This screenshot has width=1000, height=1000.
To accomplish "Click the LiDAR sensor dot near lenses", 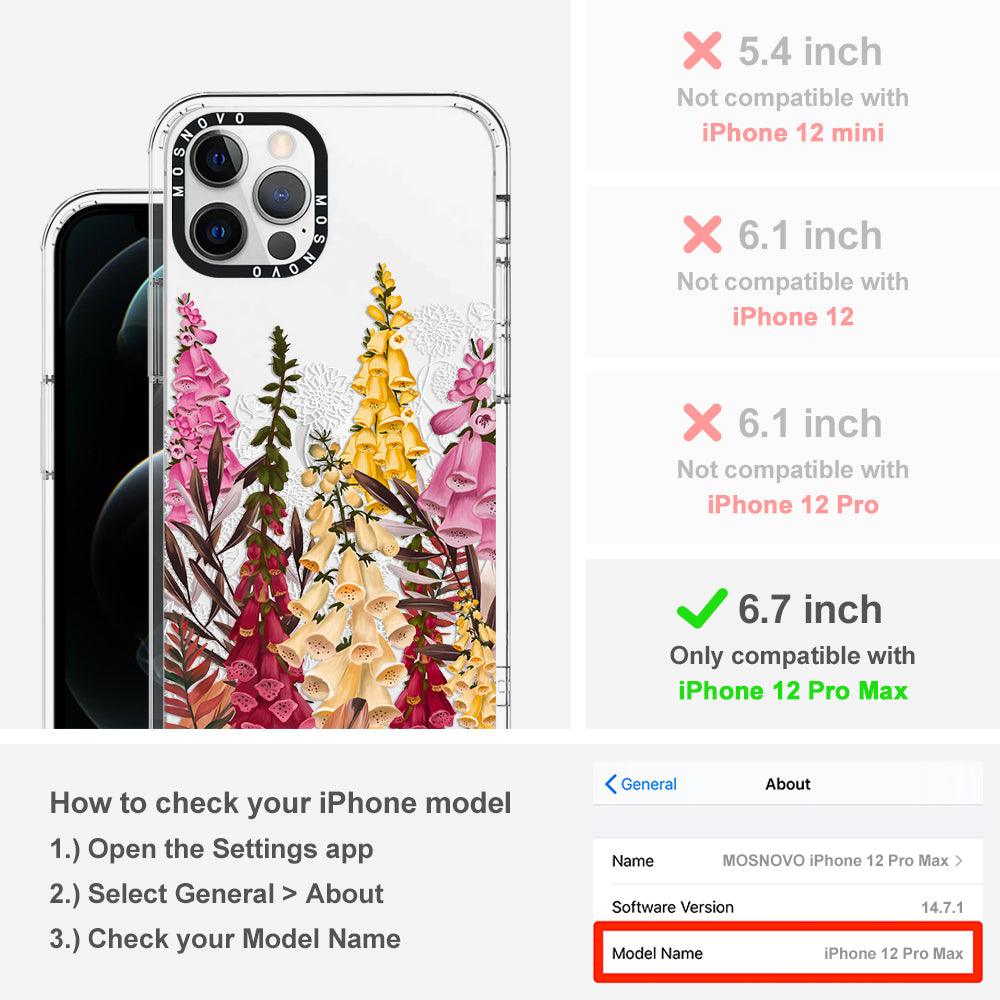I will click(x=281, y=245).
